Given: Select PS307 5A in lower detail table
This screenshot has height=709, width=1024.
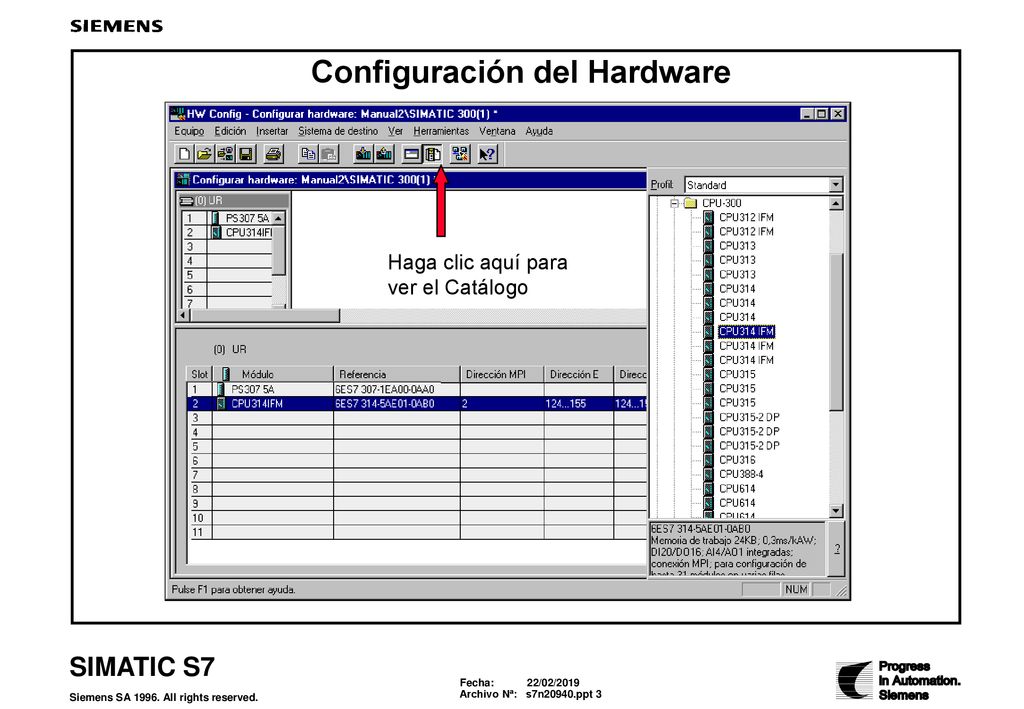Looking at the screenshot, I should [253, 389].
